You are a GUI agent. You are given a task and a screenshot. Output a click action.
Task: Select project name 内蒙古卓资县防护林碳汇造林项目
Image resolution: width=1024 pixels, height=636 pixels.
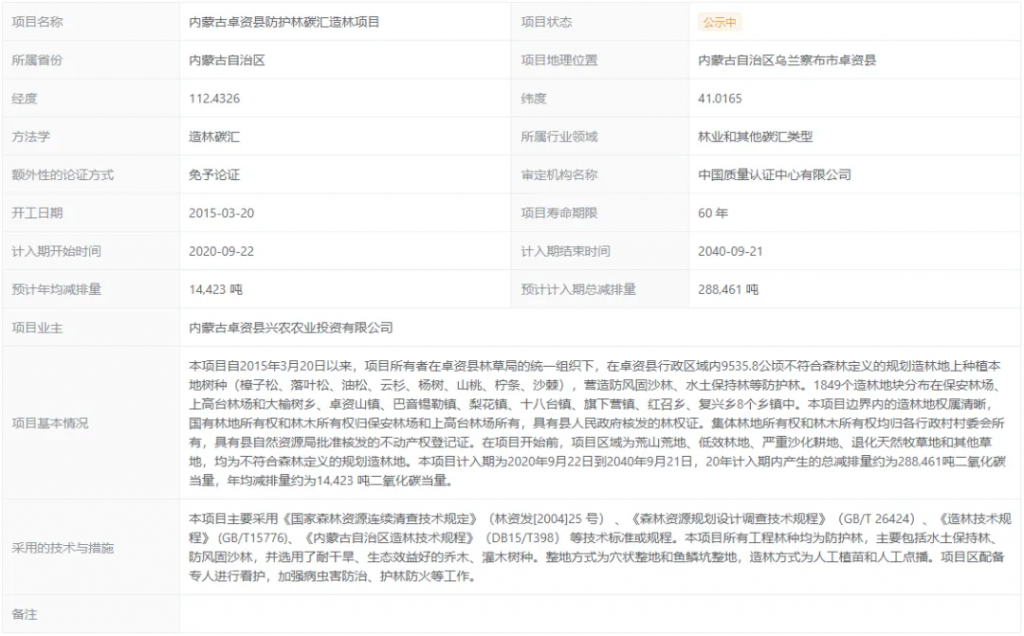tap(284, 22)
